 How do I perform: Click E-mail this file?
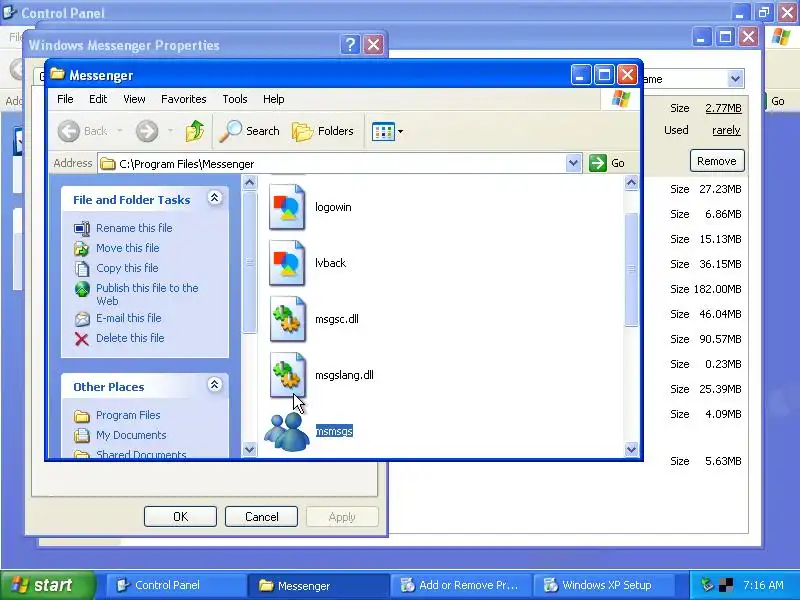[x=129, y=318]
